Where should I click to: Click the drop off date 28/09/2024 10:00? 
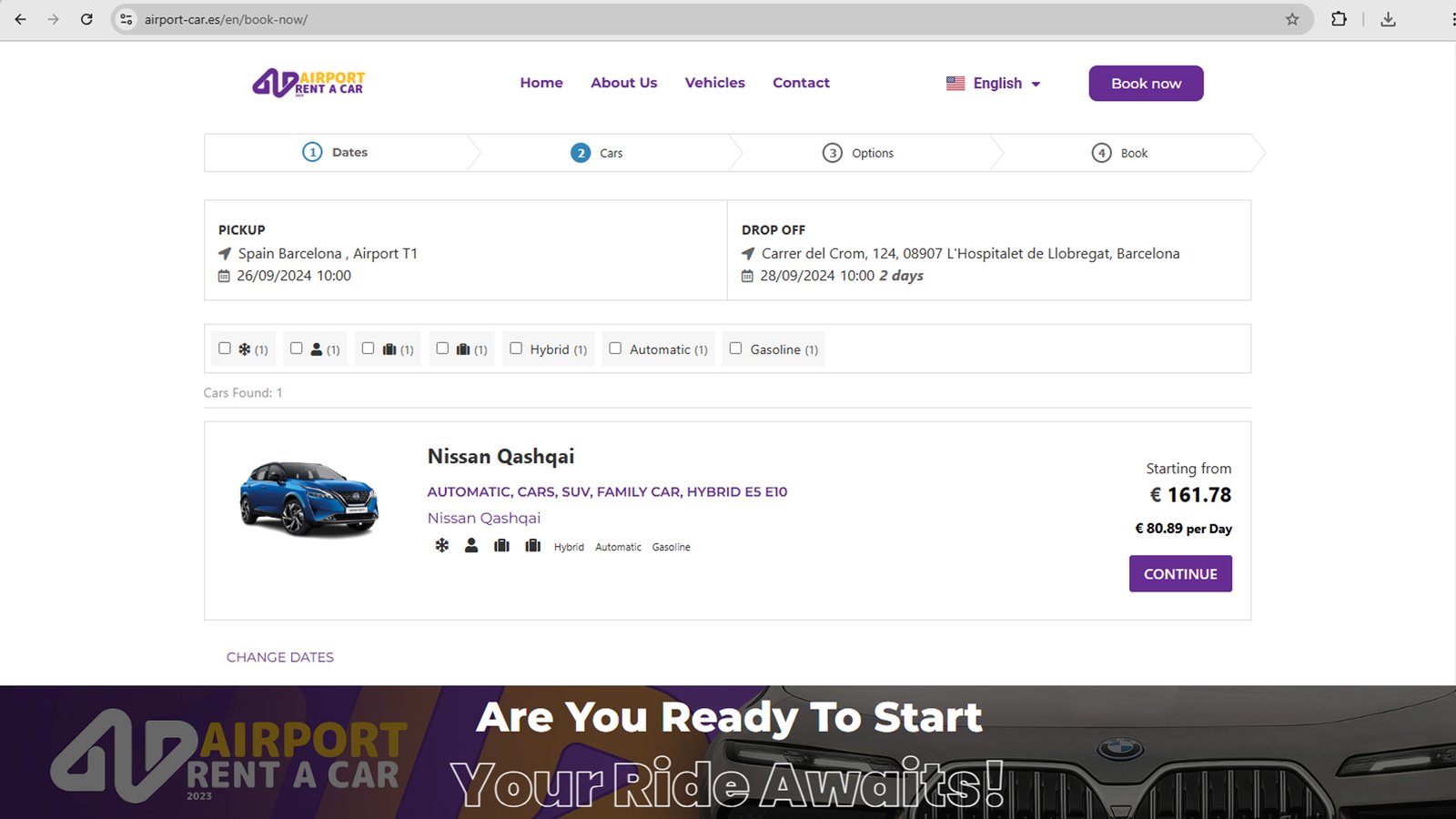pos(817,276)
